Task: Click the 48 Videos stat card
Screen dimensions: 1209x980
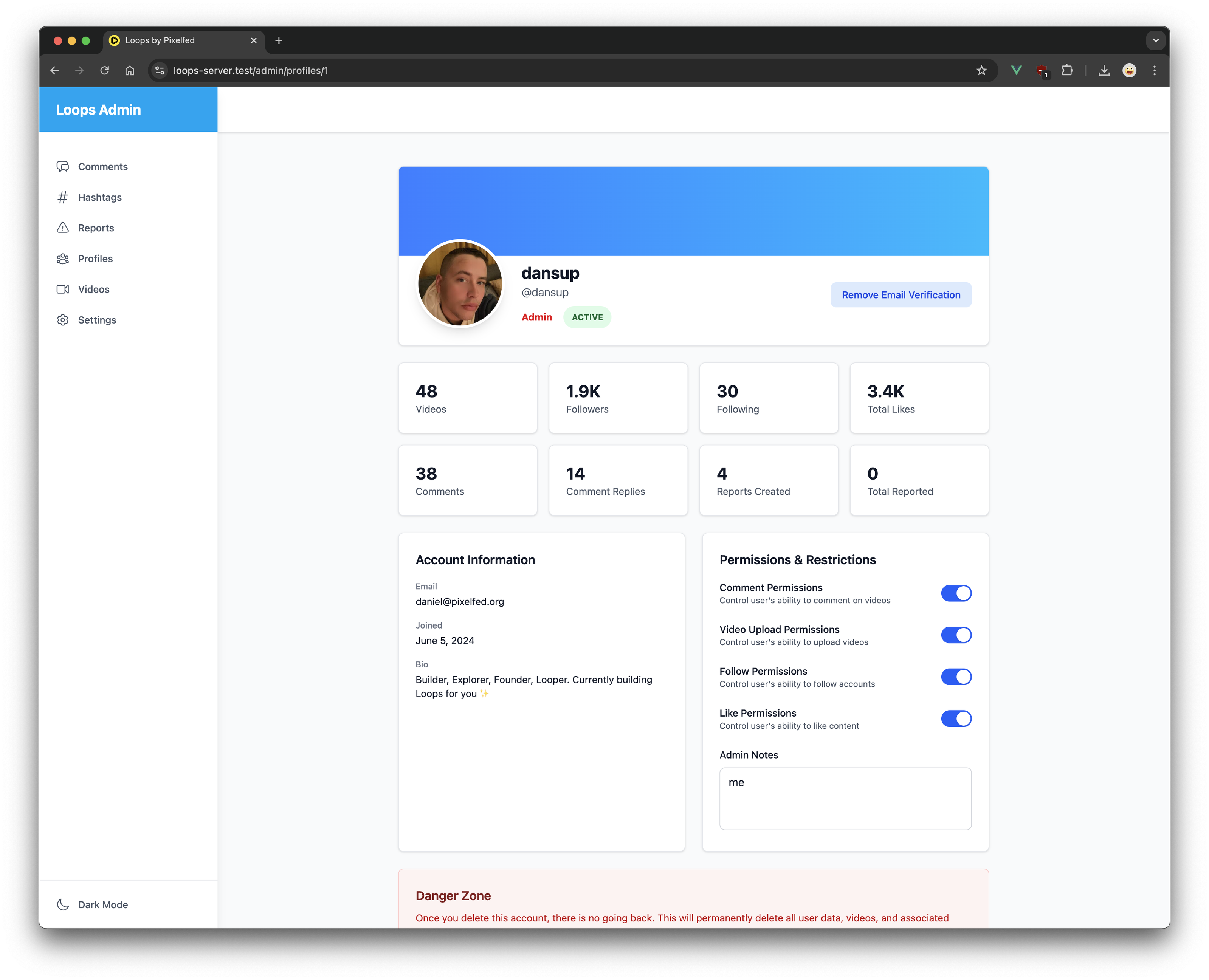Action: coord(468,398)
